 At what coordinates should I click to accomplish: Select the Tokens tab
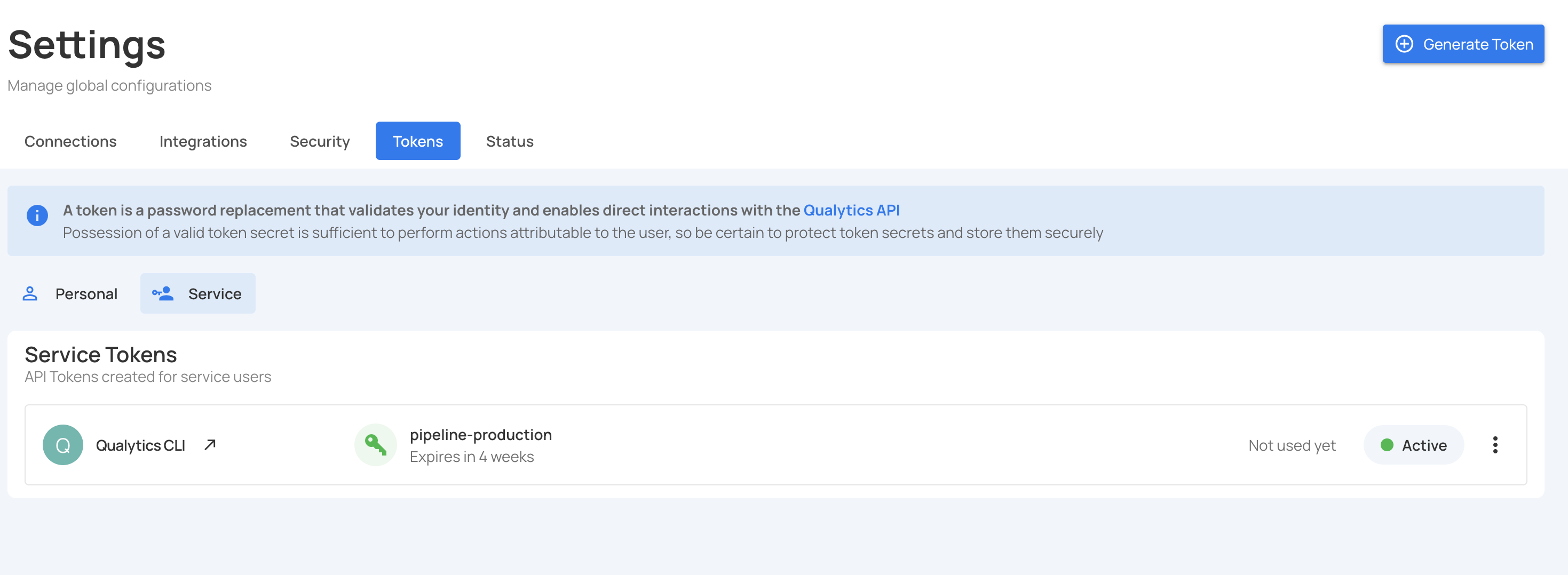[x=417, y=141]
